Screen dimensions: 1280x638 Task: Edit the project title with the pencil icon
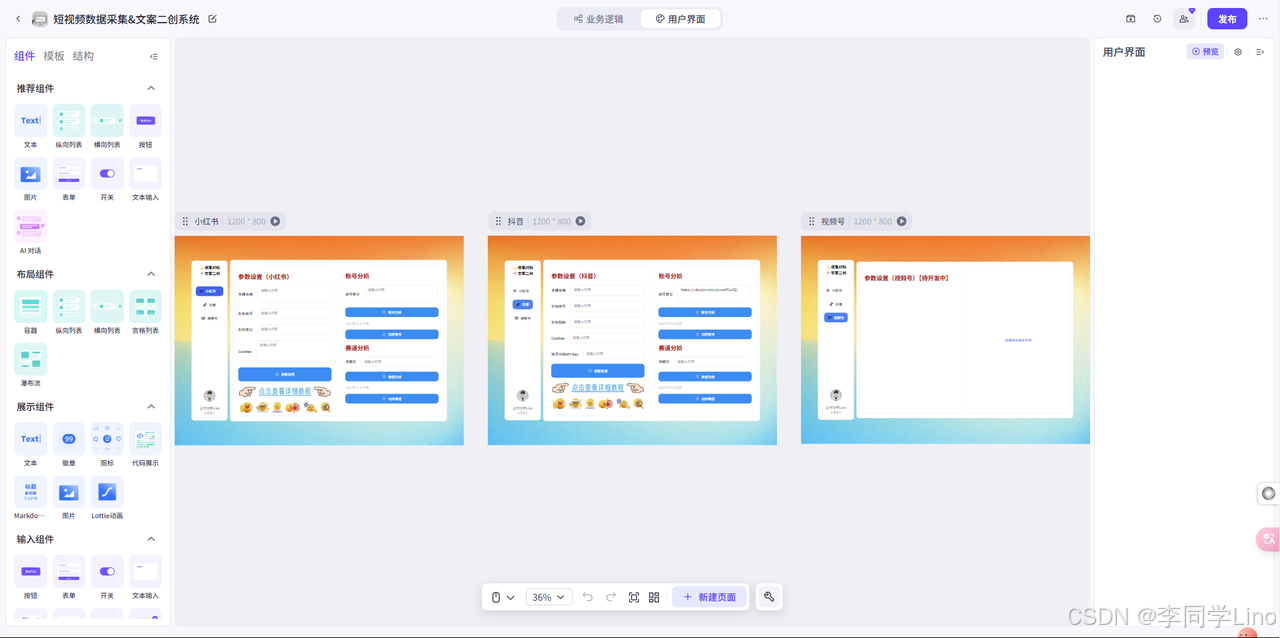[x=212, y=19]
